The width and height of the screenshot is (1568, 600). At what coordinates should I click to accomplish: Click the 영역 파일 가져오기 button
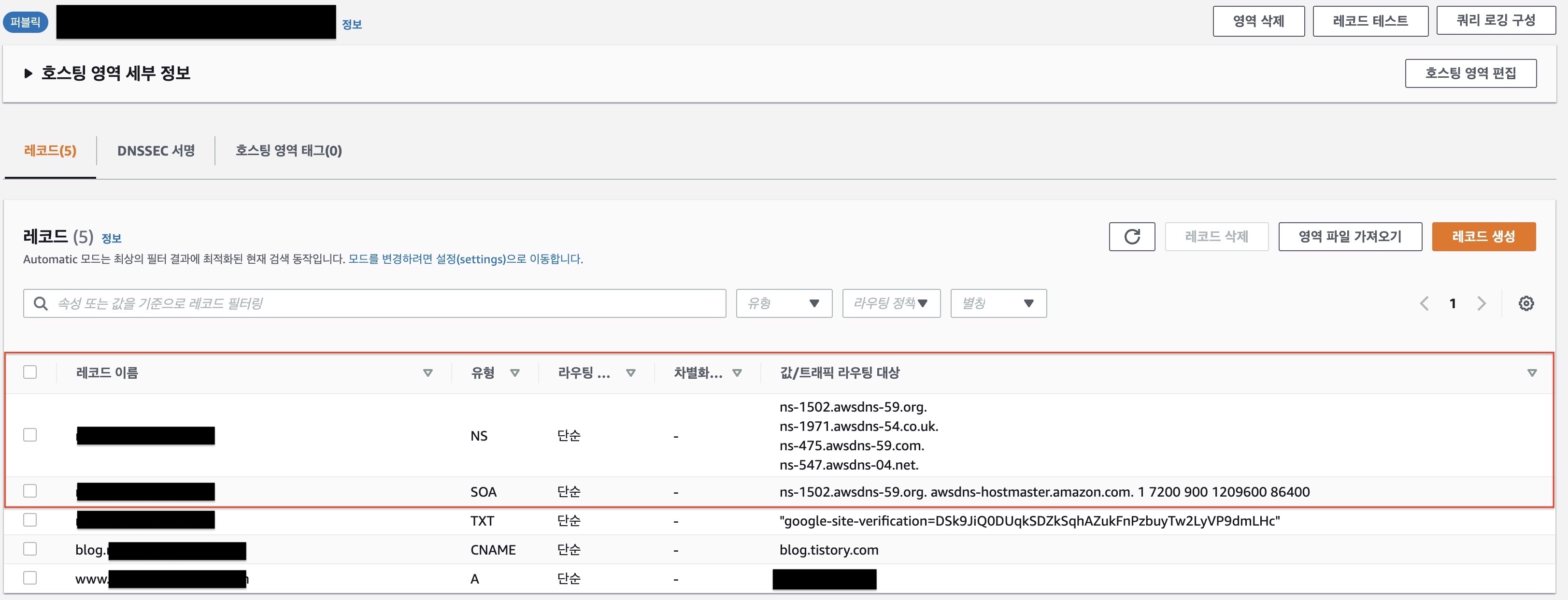1350,237
